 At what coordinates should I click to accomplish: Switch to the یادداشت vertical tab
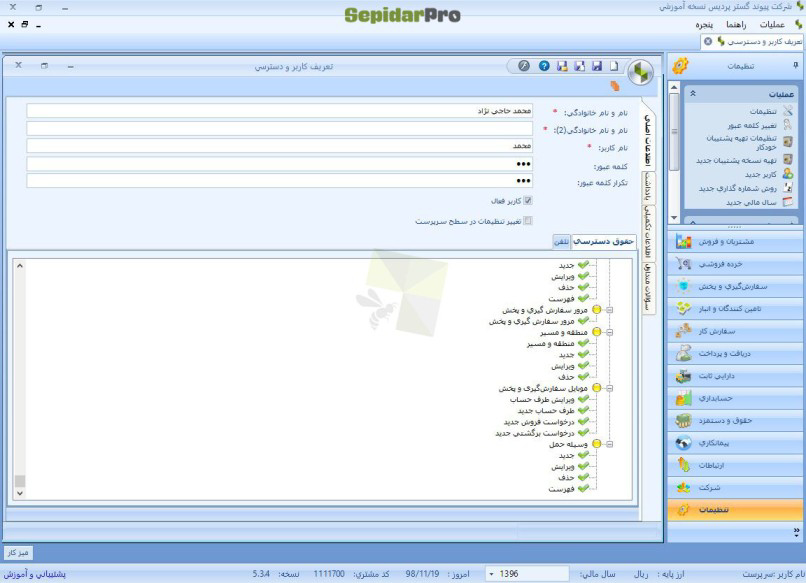point(648,186)
